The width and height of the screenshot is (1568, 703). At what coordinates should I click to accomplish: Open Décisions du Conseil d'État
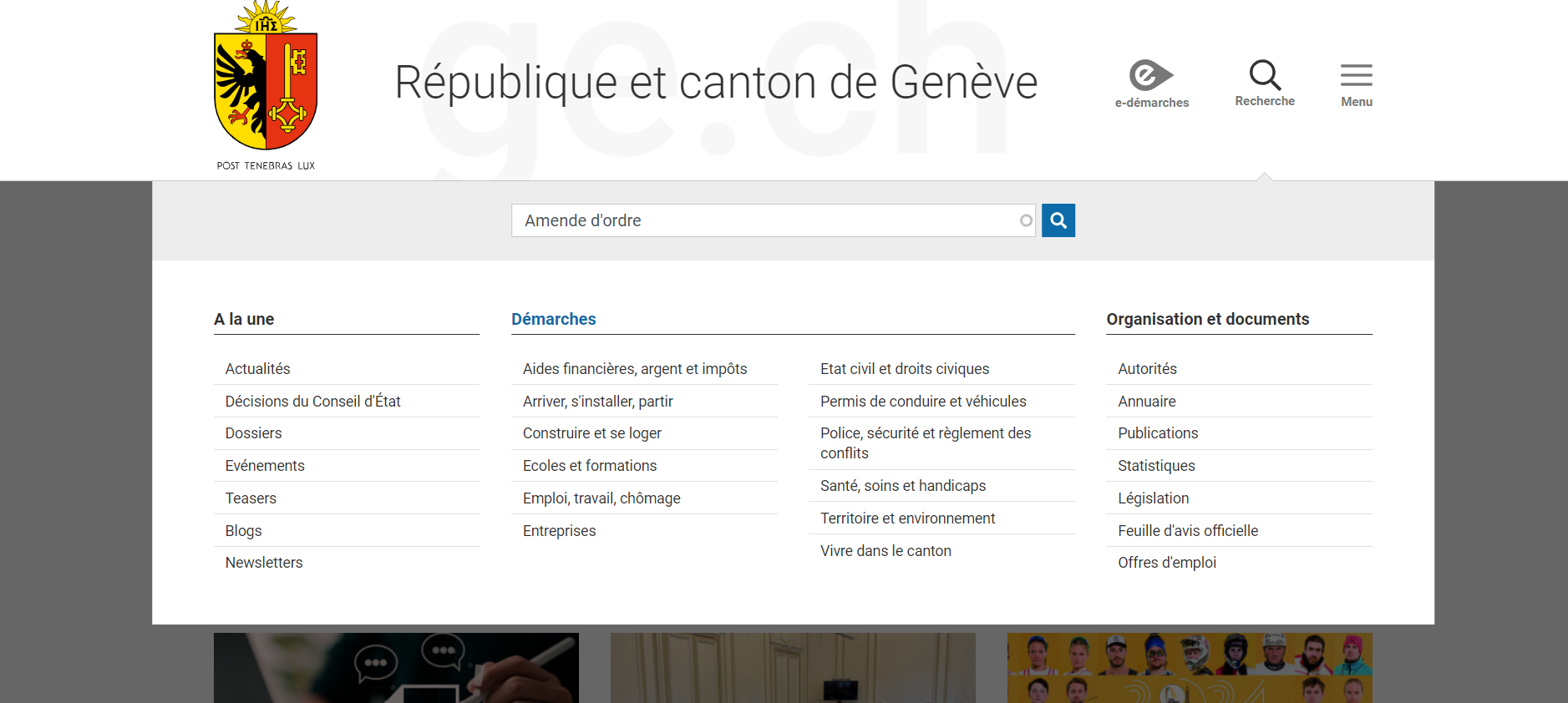click(x=312, y=402)
